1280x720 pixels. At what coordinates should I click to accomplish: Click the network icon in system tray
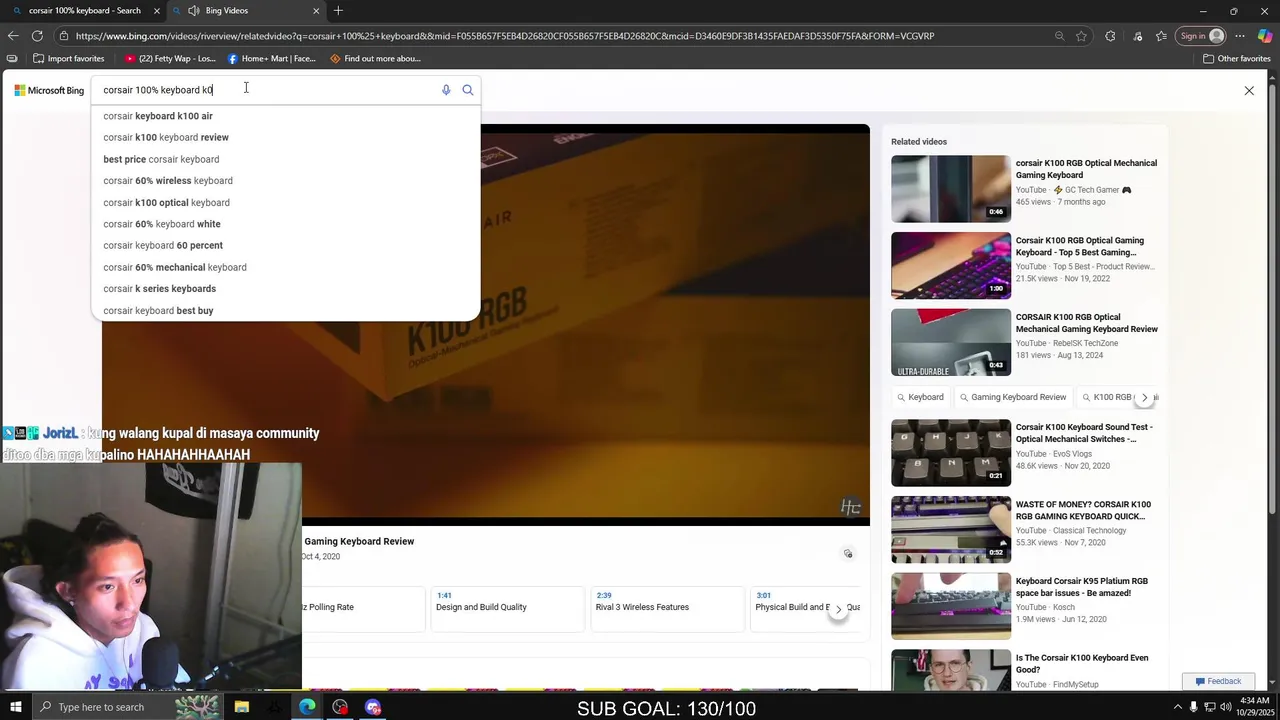pos(1210,707)
